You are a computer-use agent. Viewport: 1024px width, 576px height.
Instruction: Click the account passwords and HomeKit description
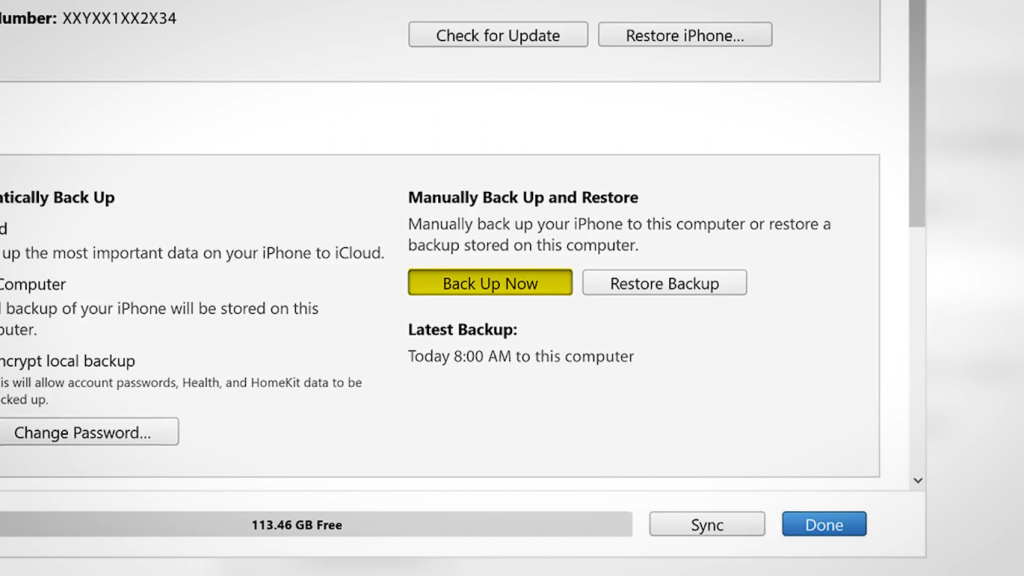click(180, 382)
